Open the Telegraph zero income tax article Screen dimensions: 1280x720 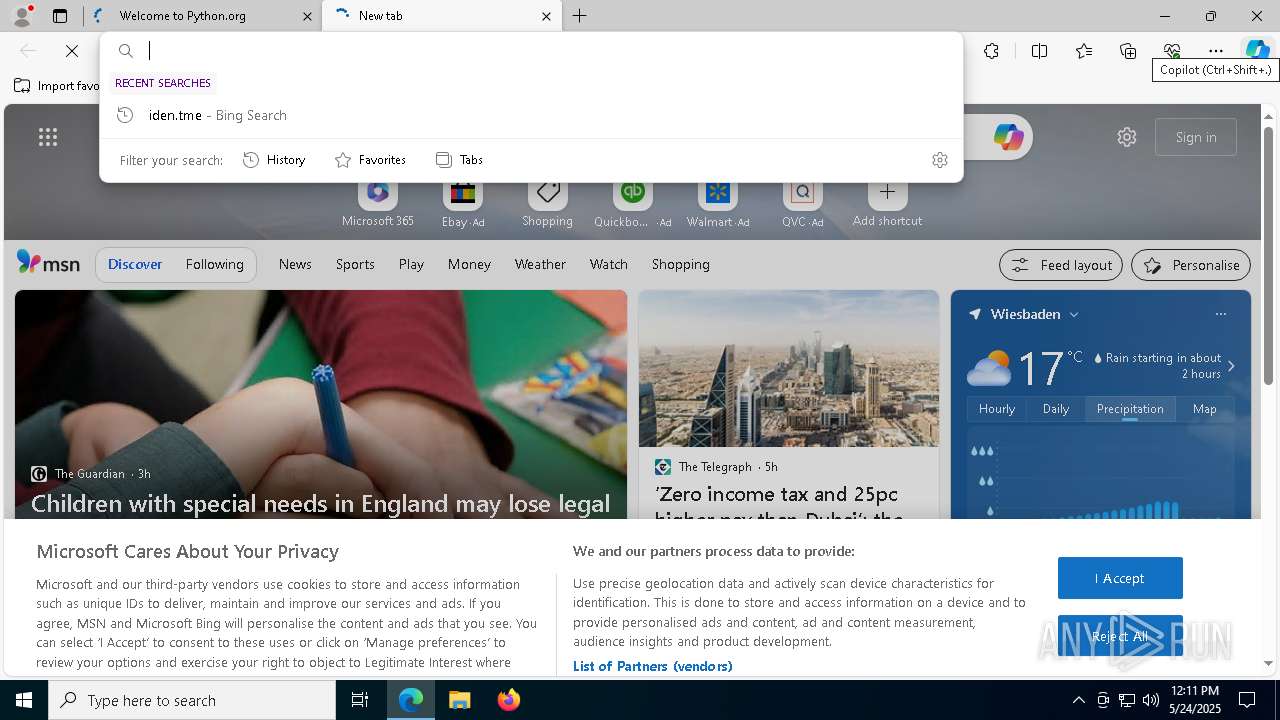pos(777,505)
